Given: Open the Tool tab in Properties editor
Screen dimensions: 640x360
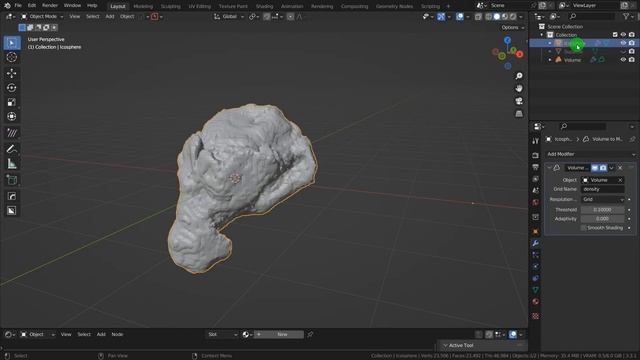Looking at the screenshot, I should (x=536, y=141).
